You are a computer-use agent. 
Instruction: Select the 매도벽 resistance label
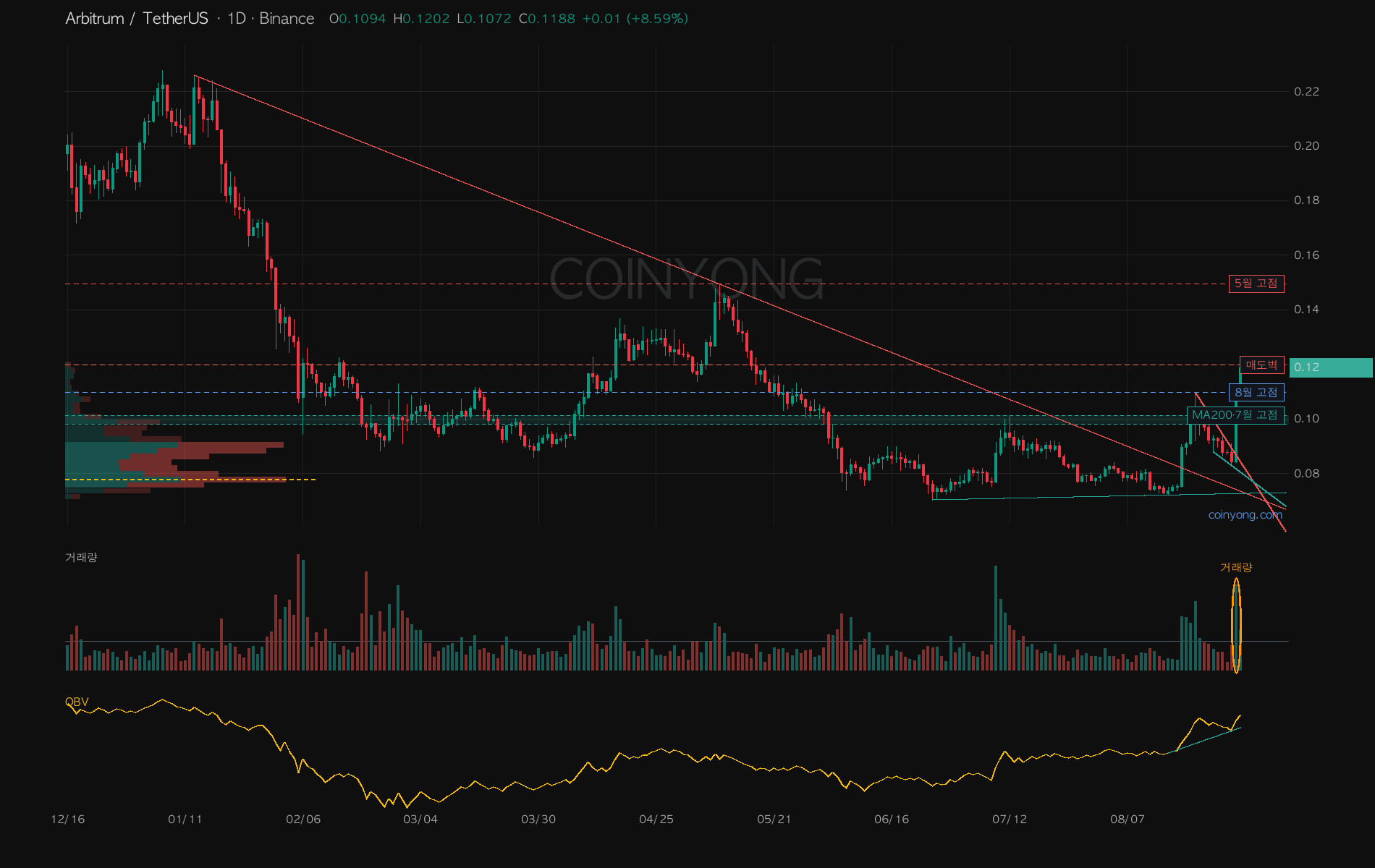1261,365
